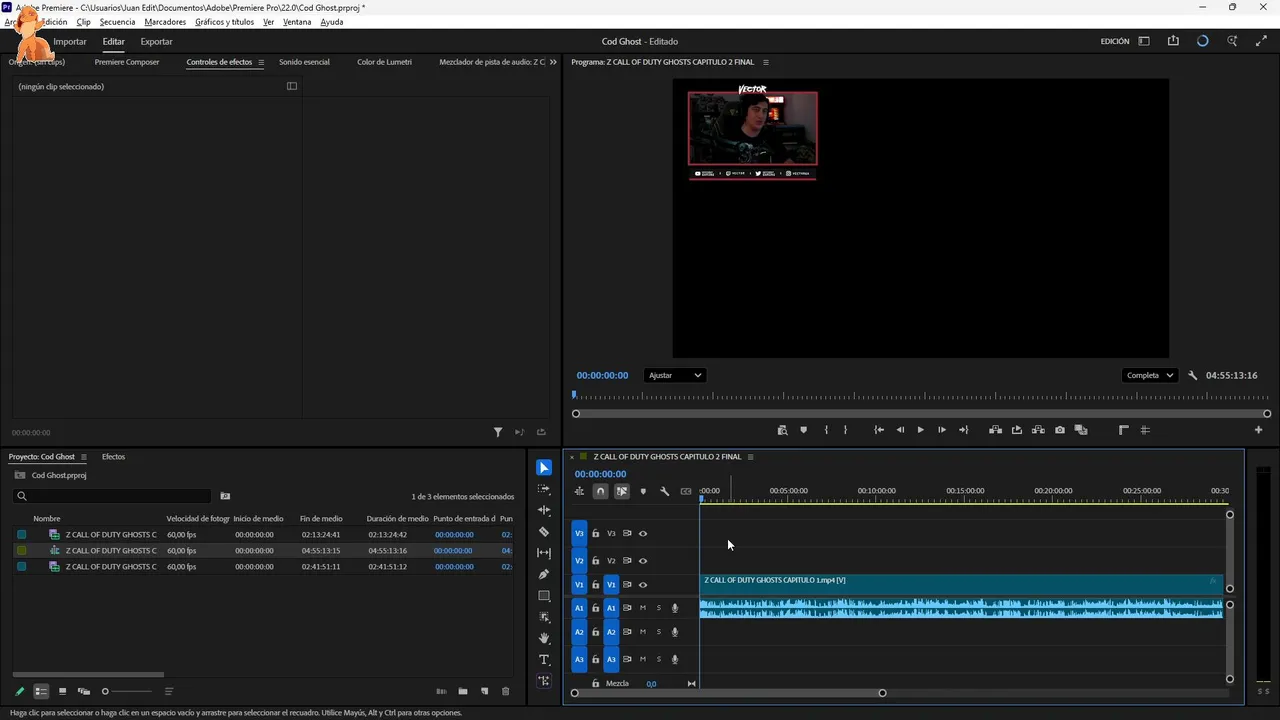This screenshot has width=1280, height=720.
Task: Select the Rectangle tool
Action: pos(544,596)
